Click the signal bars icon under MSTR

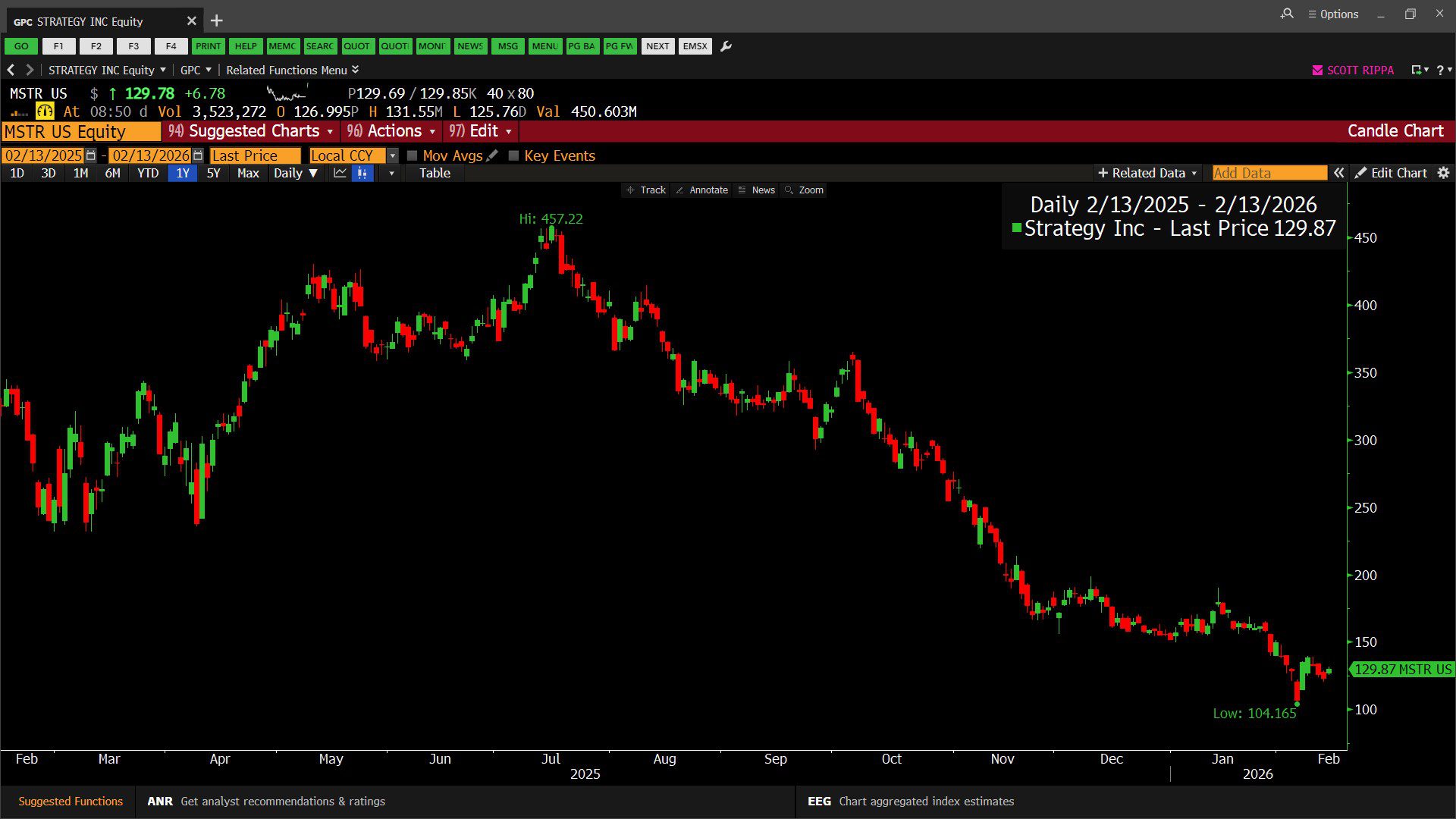coord(19,114)
